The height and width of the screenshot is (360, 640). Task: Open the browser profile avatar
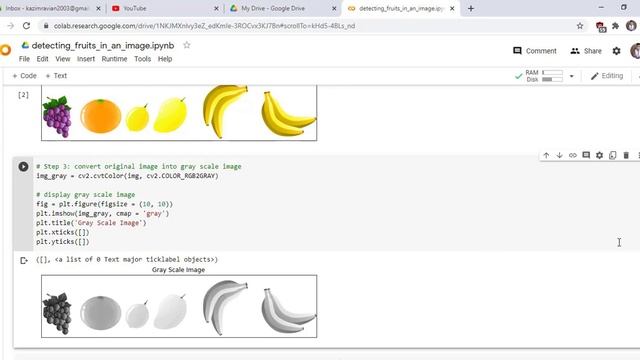pyautogui.click(x=631, y=26)
